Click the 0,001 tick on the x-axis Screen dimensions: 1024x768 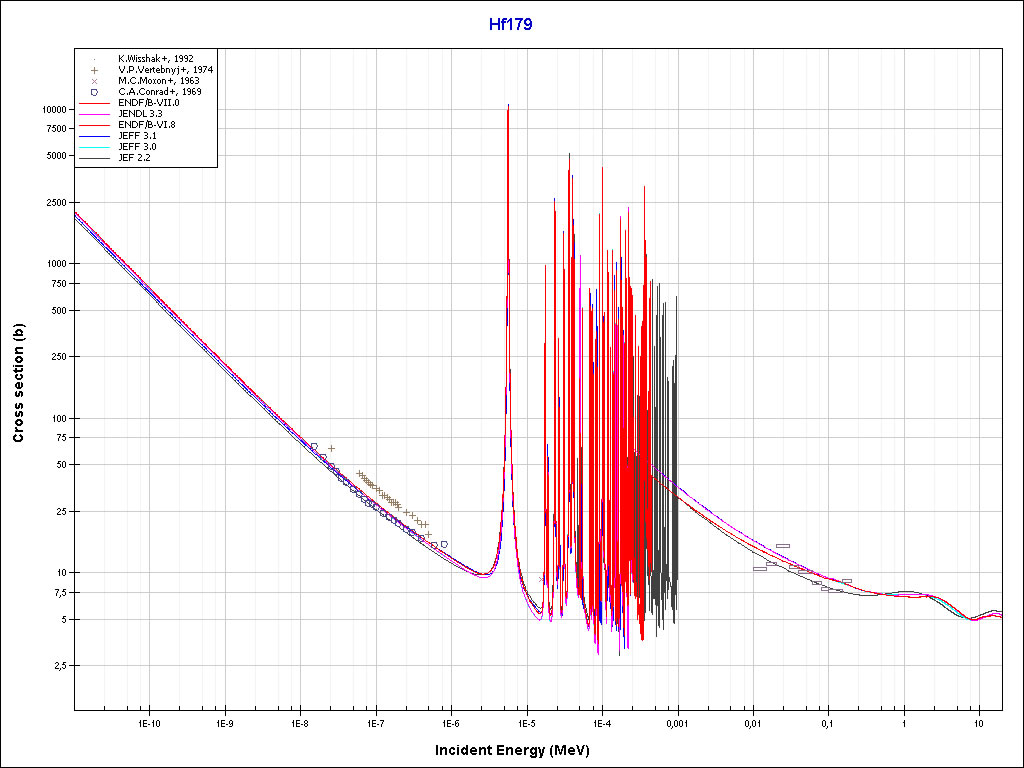(677, 722)
